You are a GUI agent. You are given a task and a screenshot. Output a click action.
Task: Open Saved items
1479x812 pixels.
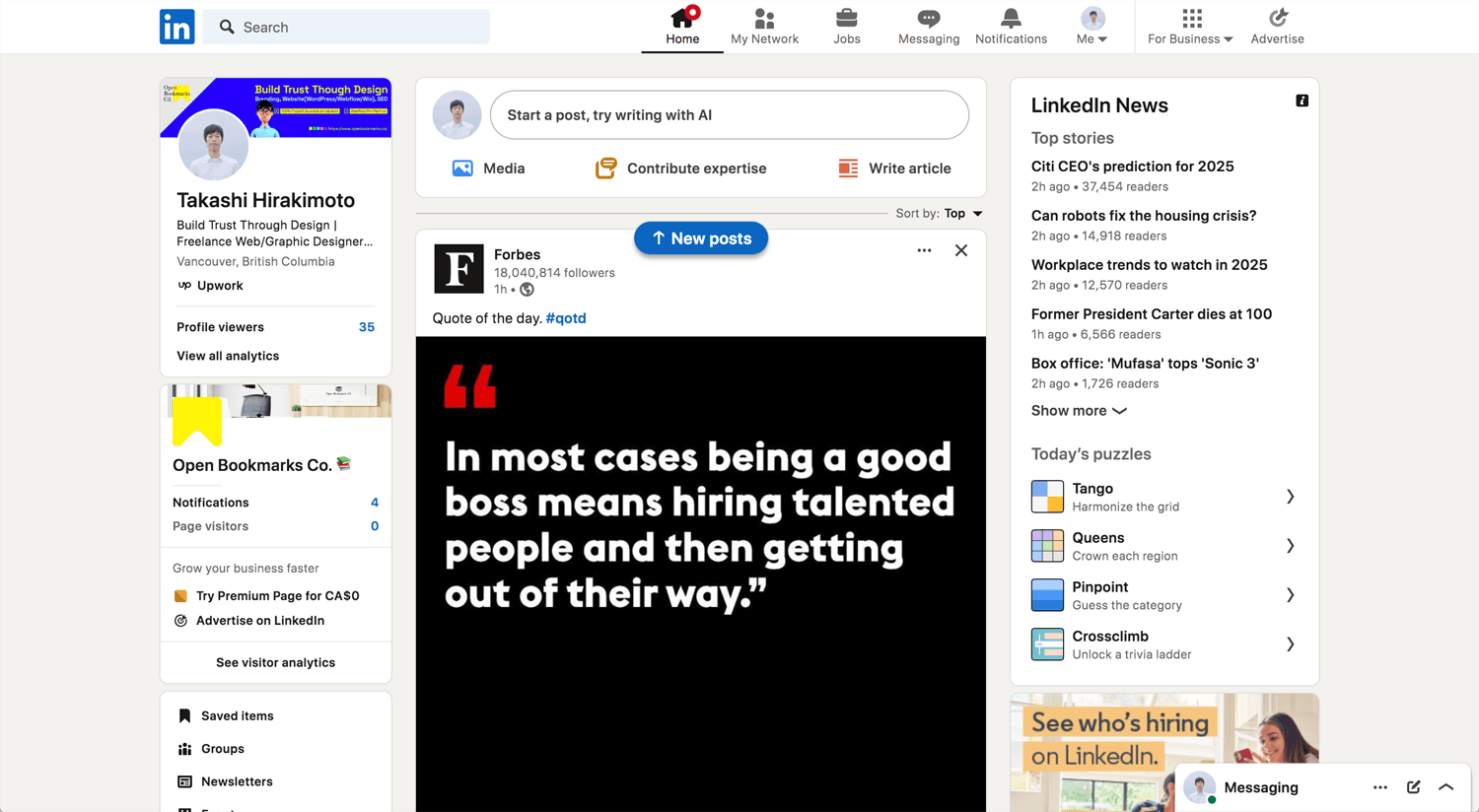pos(226,716)
